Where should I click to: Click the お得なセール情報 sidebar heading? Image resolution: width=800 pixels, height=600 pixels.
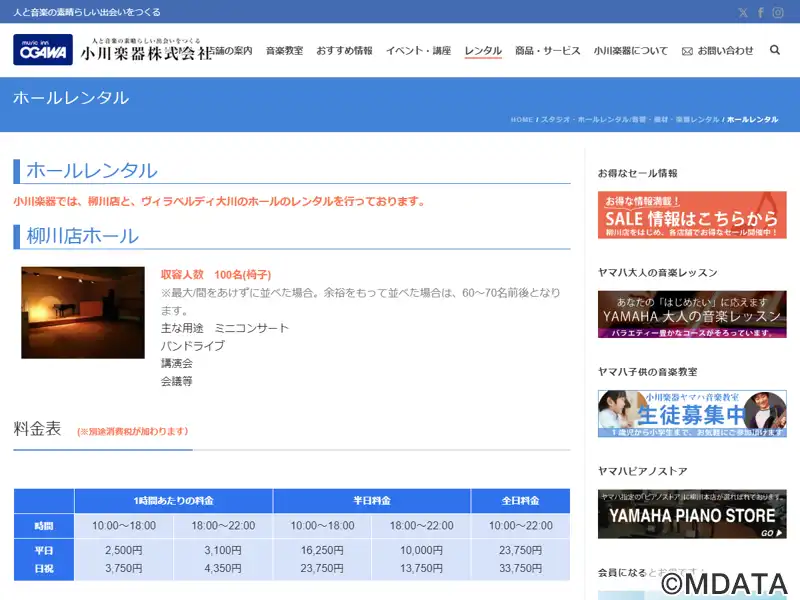(638, 173)
